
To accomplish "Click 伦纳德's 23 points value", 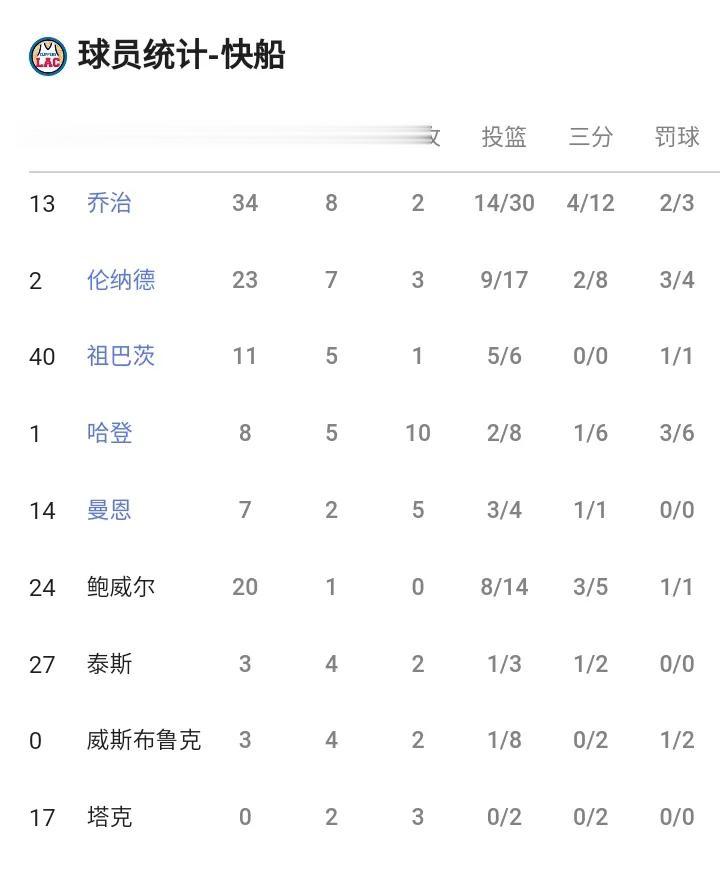I will point(245,280).
